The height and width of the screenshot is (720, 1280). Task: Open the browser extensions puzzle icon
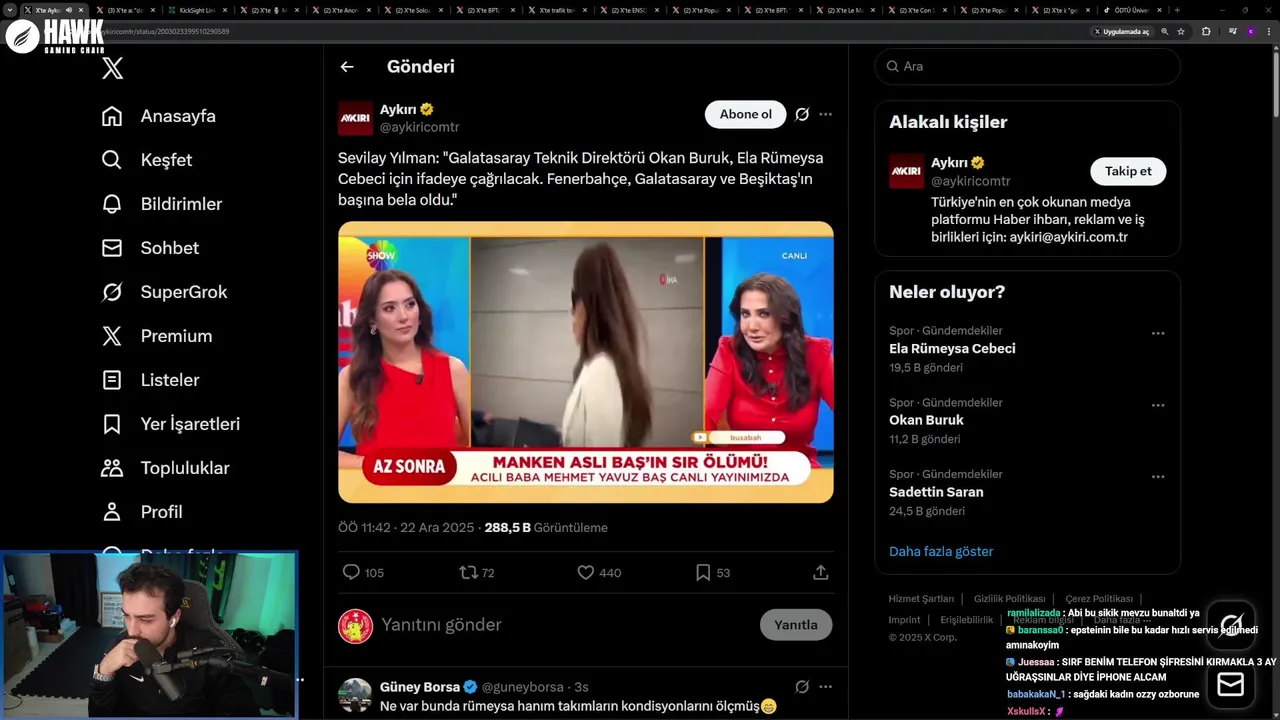pyautogui.click(x=1206, y=32)
